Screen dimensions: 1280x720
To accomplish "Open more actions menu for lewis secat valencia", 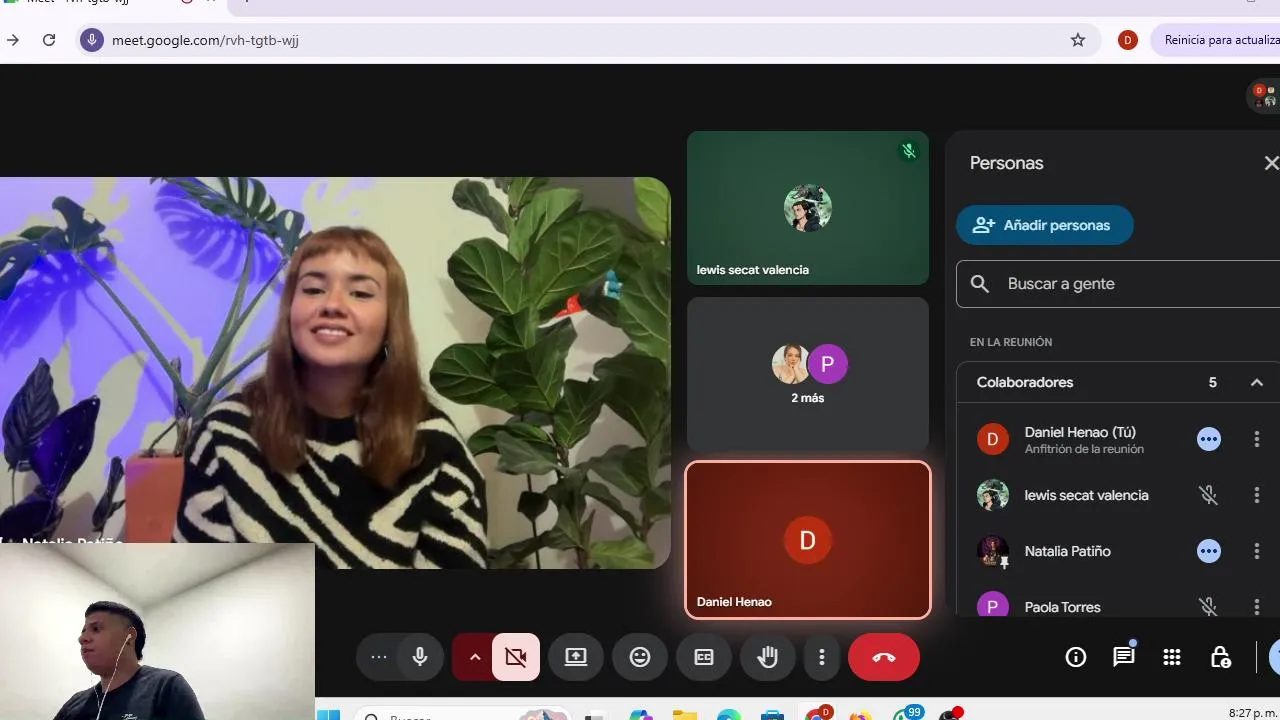I will pyautogui.click(x=1257, y=495).
